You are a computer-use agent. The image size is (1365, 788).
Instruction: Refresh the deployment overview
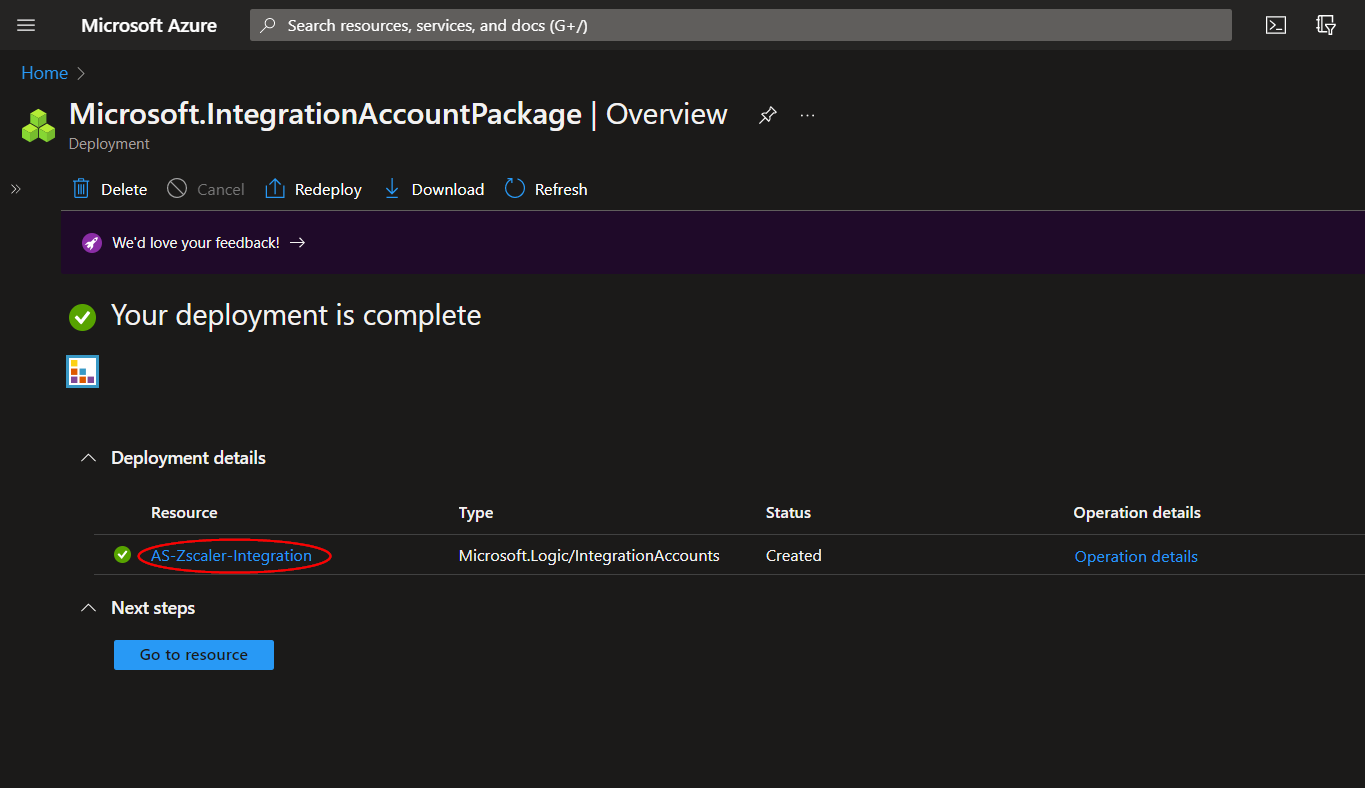(x=546, y=189)
